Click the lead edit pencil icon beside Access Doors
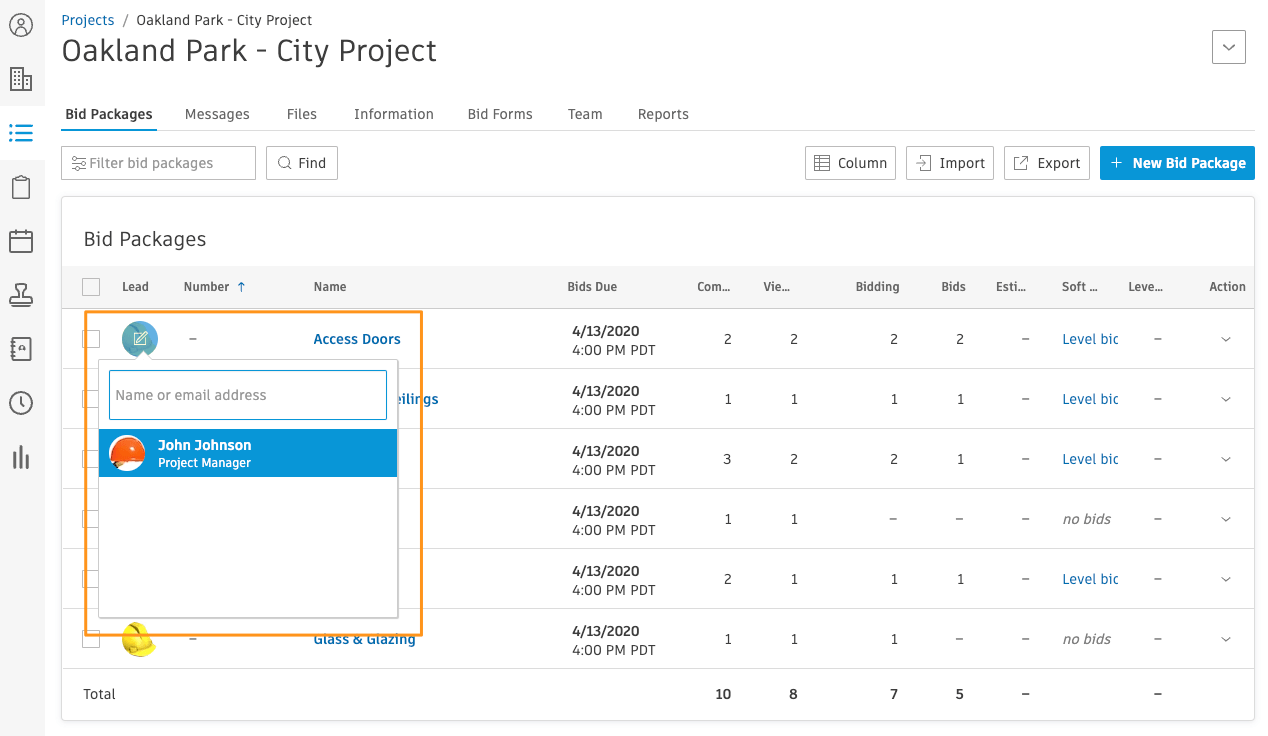Viewport: 1268px width, 736px height. point(140,339)
